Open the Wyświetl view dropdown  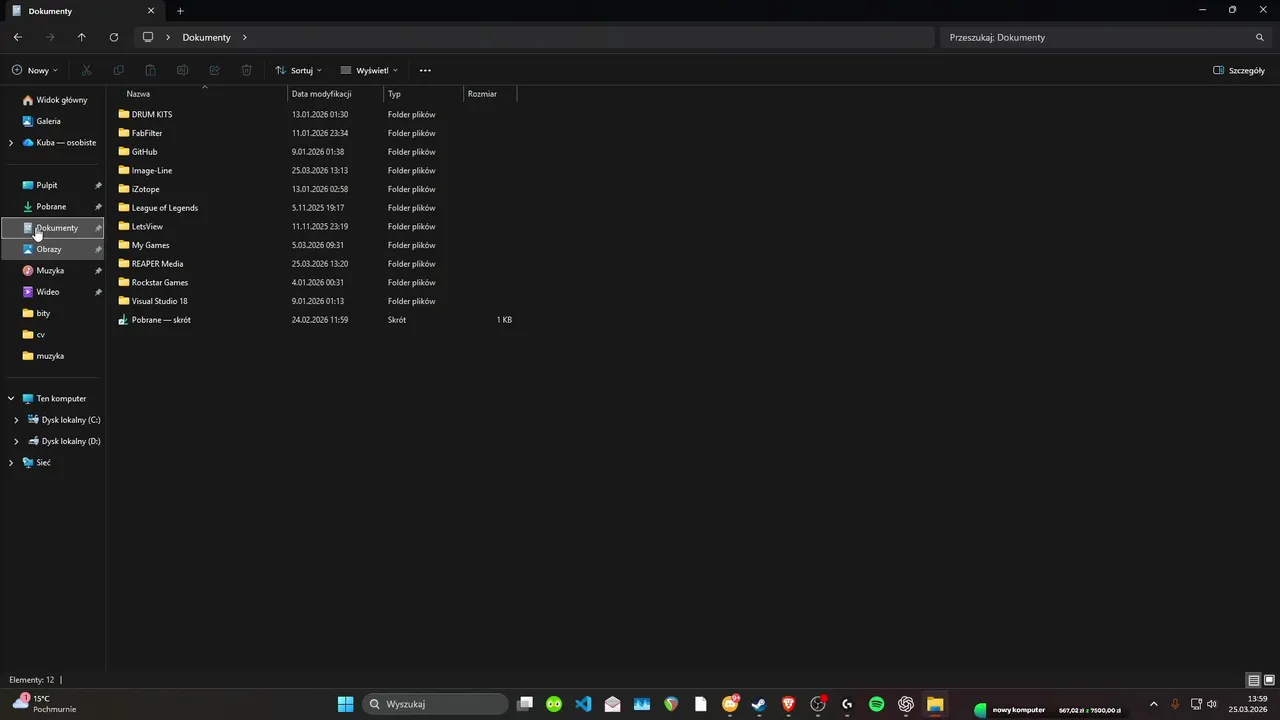[369, 70]
